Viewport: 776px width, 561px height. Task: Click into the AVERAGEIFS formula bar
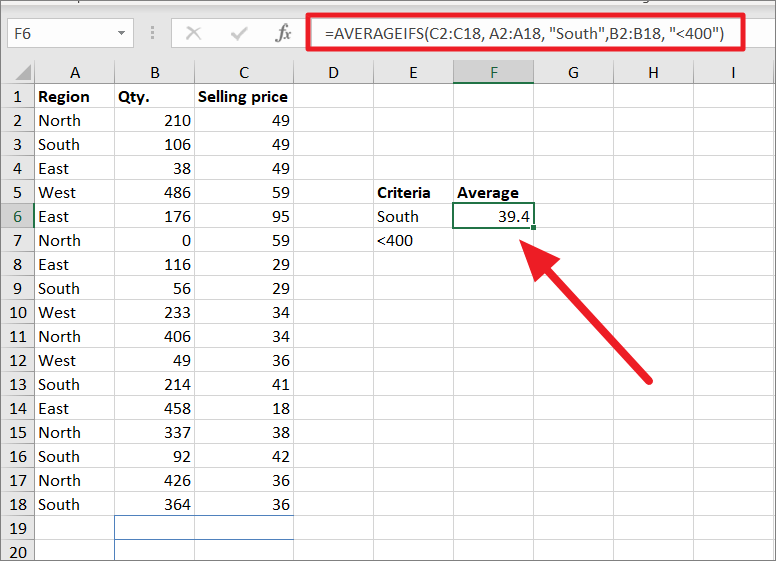[525, 33]
